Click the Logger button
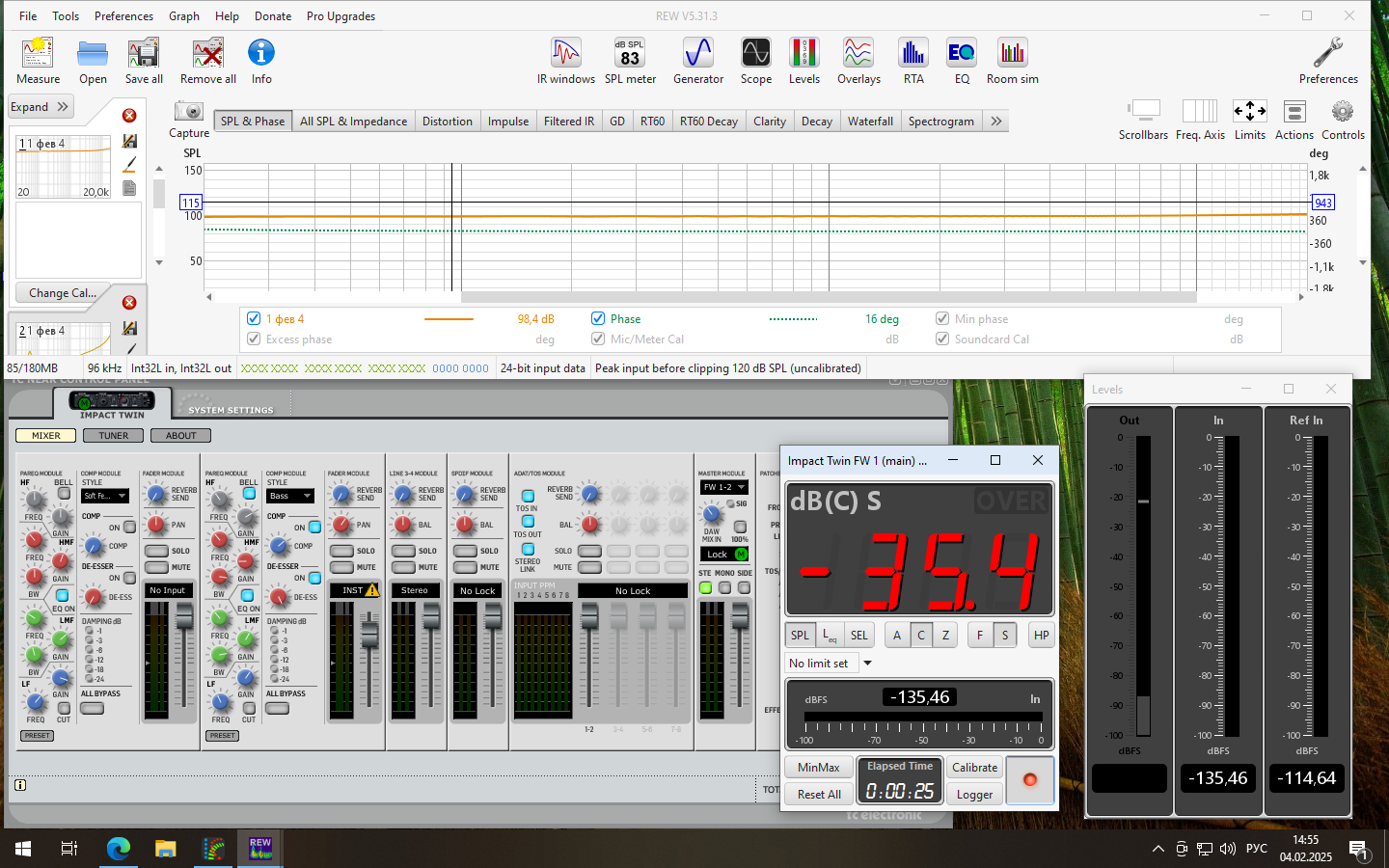 tap(974, 794)
